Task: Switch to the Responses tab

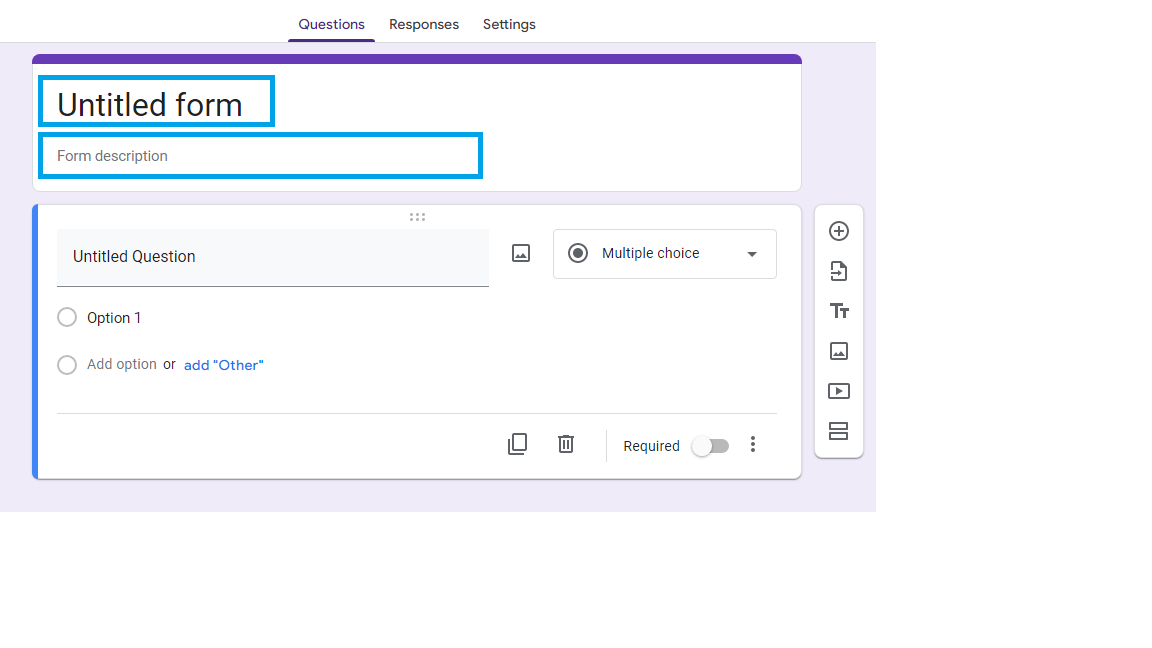Action: (424, 24)
